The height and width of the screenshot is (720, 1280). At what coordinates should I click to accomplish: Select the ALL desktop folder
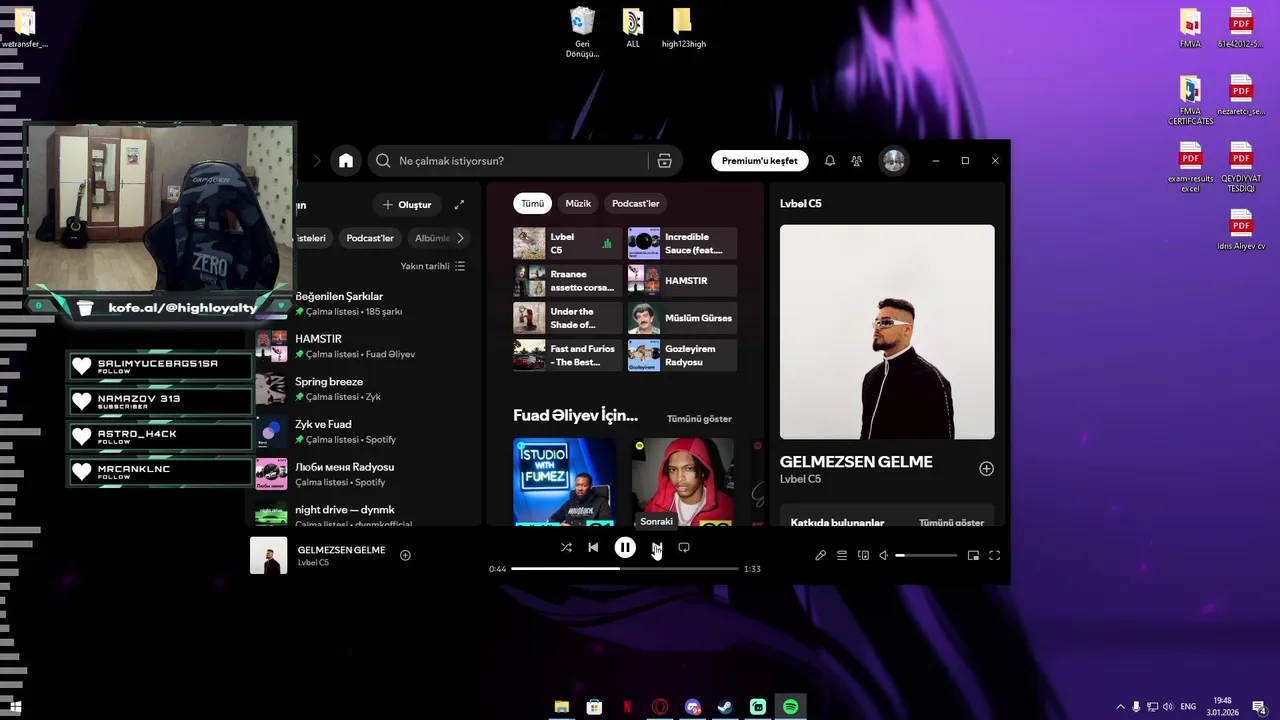tap(633, 28)
